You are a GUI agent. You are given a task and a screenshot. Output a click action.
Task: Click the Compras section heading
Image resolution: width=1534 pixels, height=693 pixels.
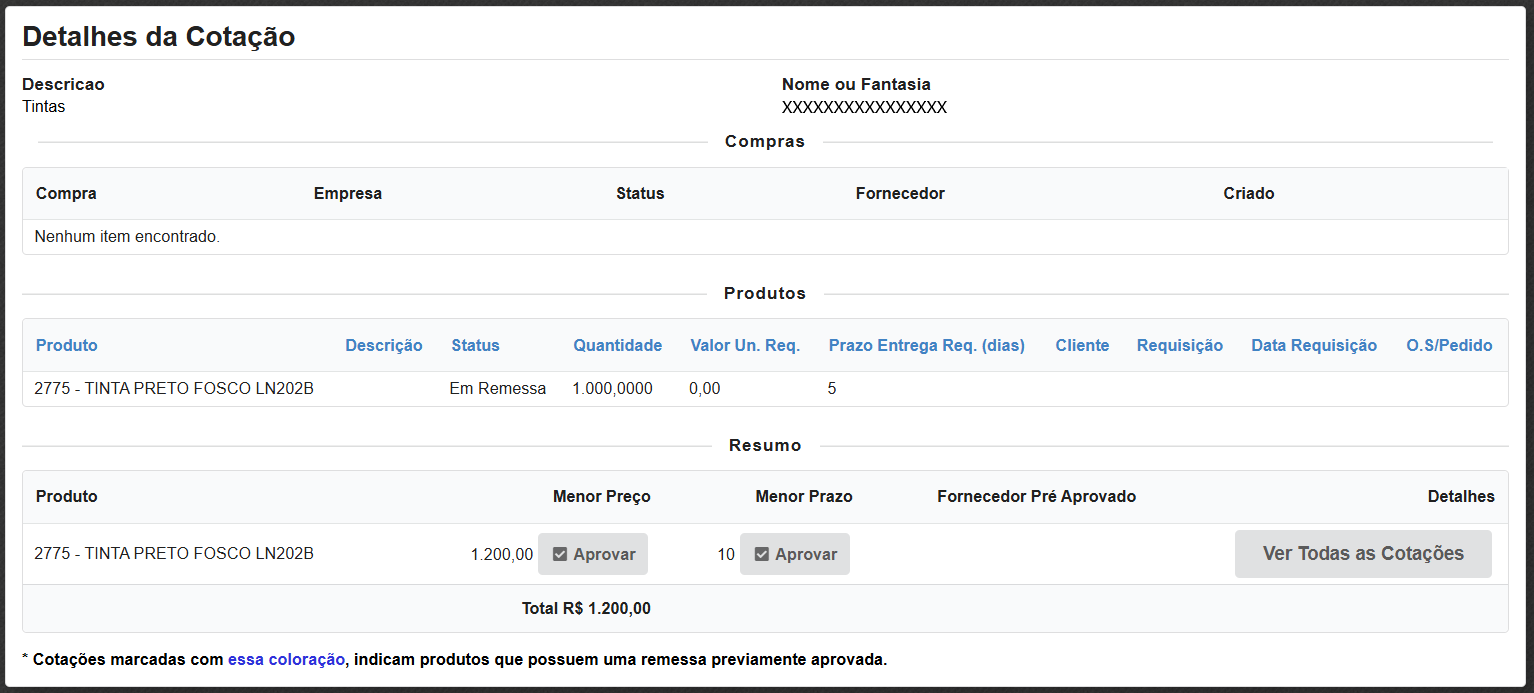pyautogui.click(x=765, y=141)
